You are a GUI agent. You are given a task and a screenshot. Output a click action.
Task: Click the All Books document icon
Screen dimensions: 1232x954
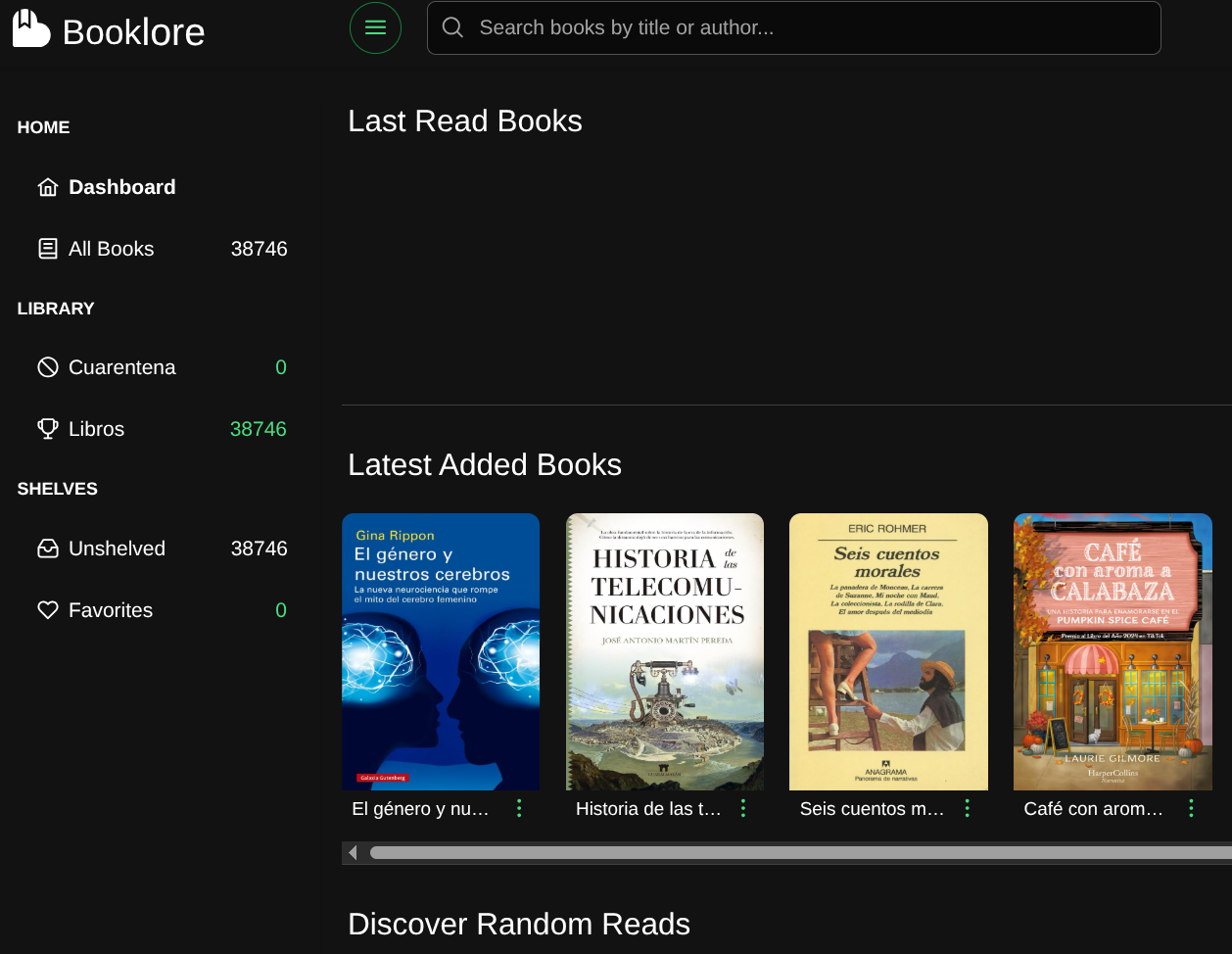[48, 249]
